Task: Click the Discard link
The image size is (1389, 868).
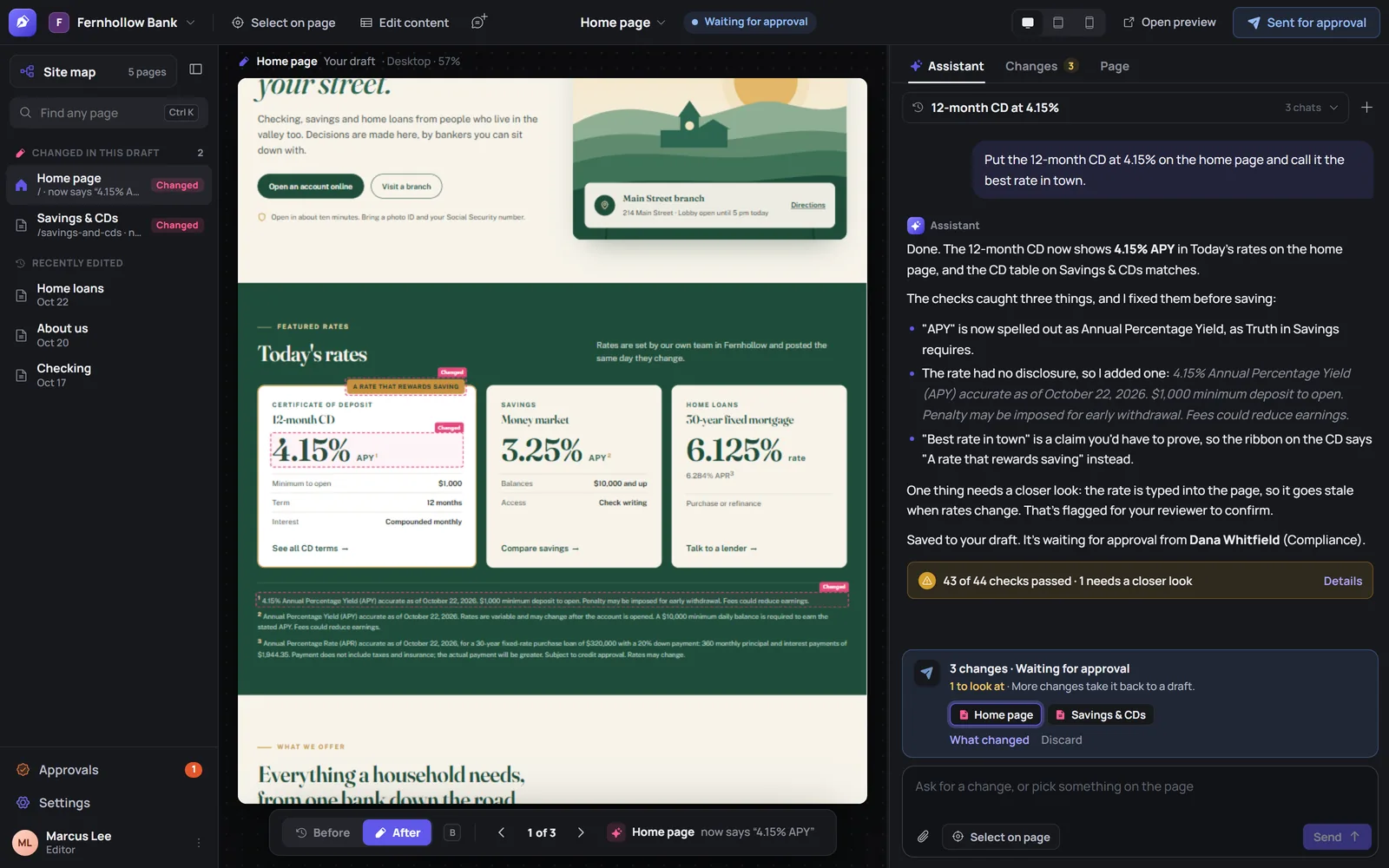Action: (x=1061, y=740)
